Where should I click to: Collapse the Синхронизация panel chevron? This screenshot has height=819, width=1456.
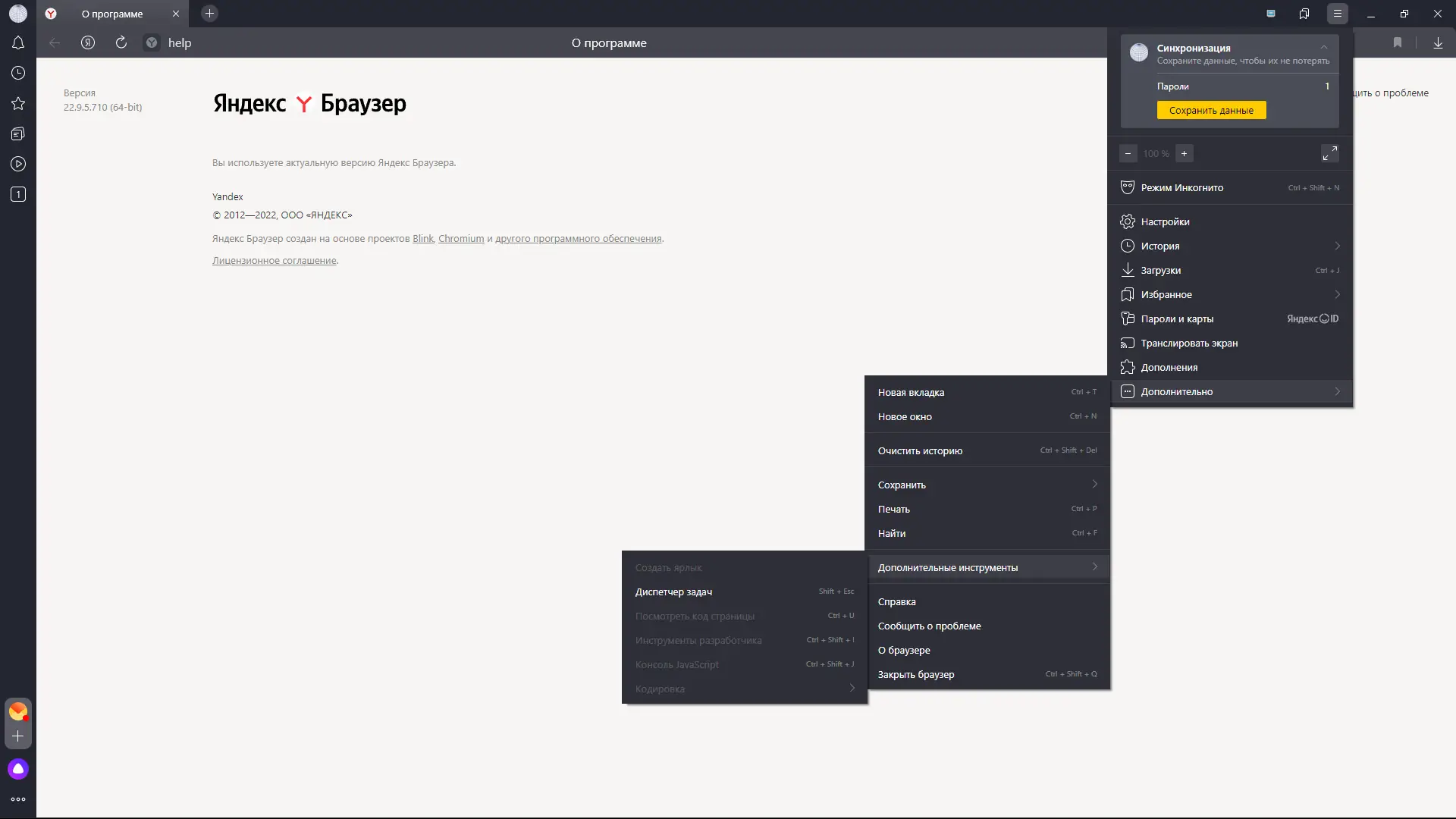tap(1324, 48)
